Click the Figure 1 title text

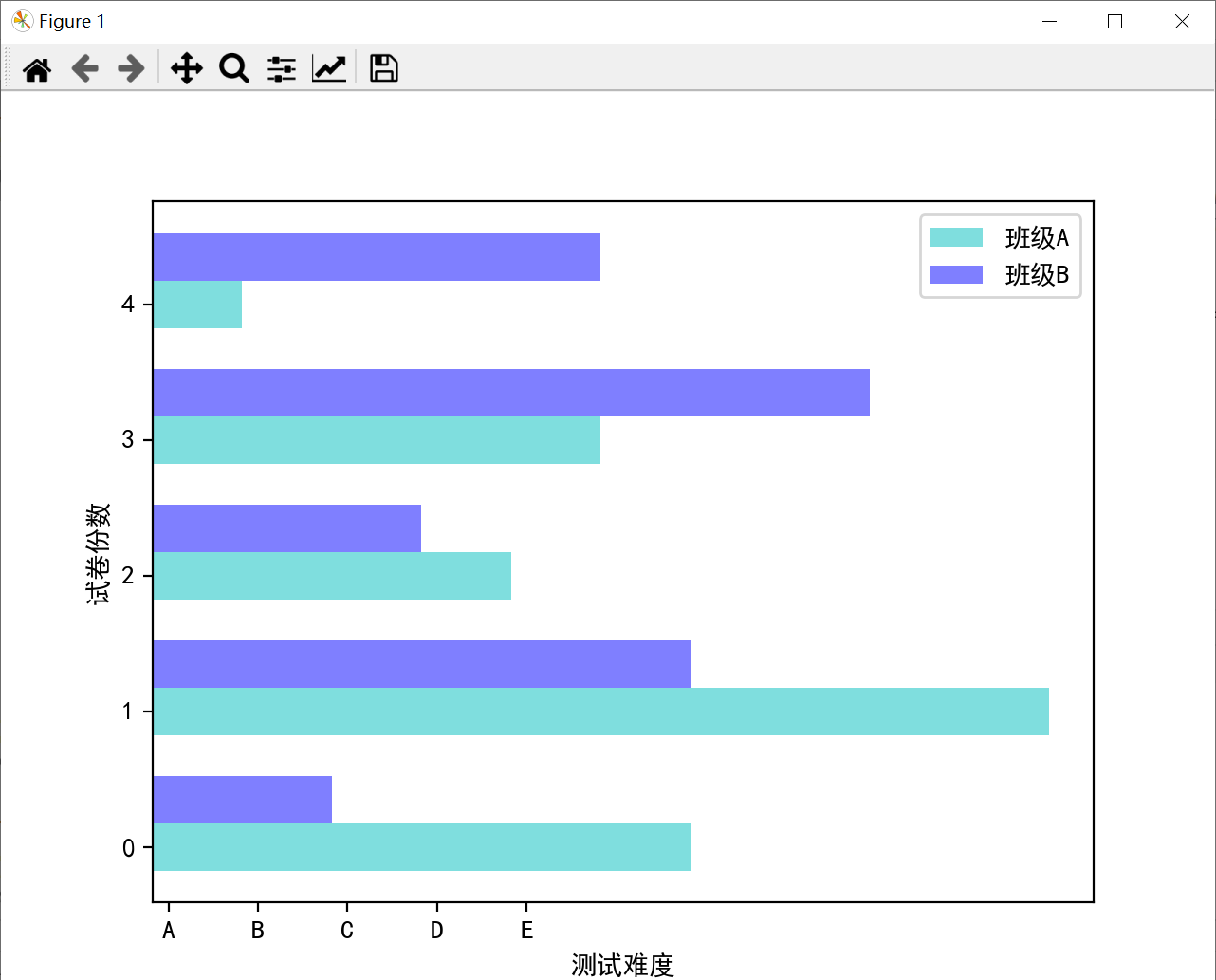click(71, 20)
